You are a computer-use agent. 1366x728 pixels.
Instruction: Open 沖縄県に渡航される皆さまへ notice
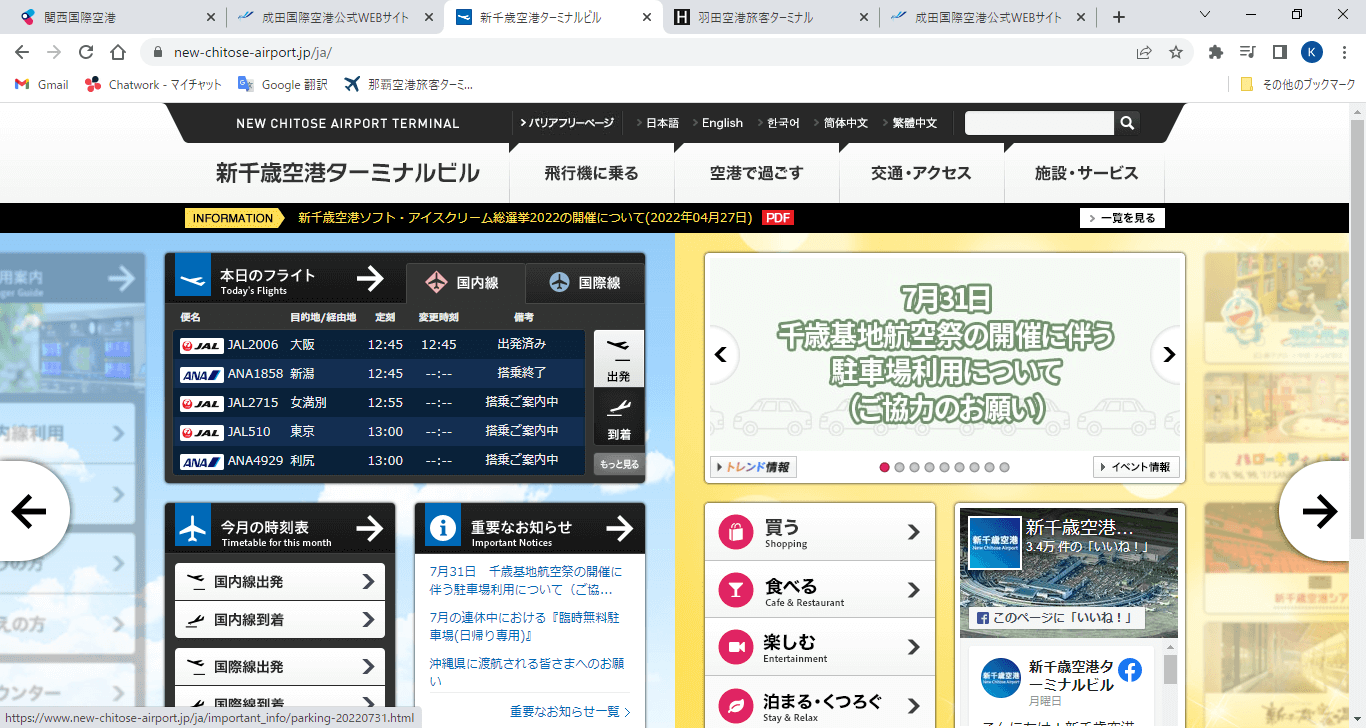click(527, 671)
